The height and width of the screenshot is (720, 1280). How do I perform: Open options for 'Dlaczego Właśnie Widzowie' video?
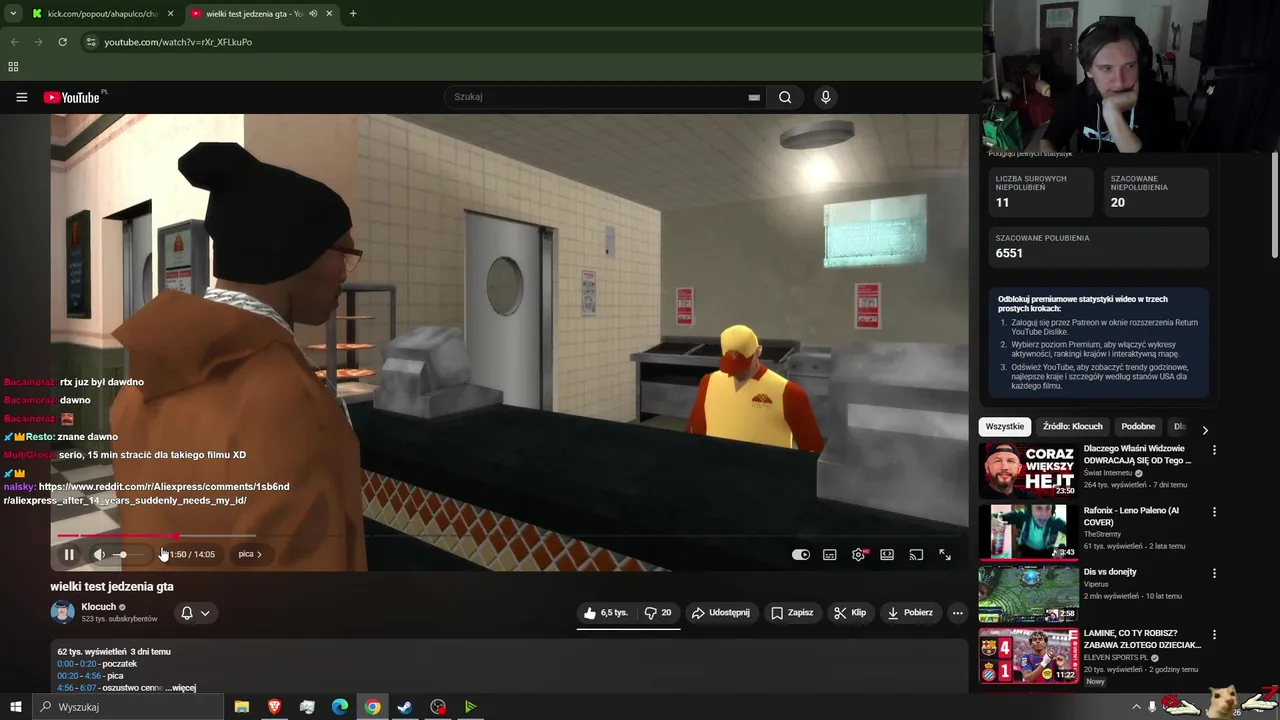[x=1214, y=450]
